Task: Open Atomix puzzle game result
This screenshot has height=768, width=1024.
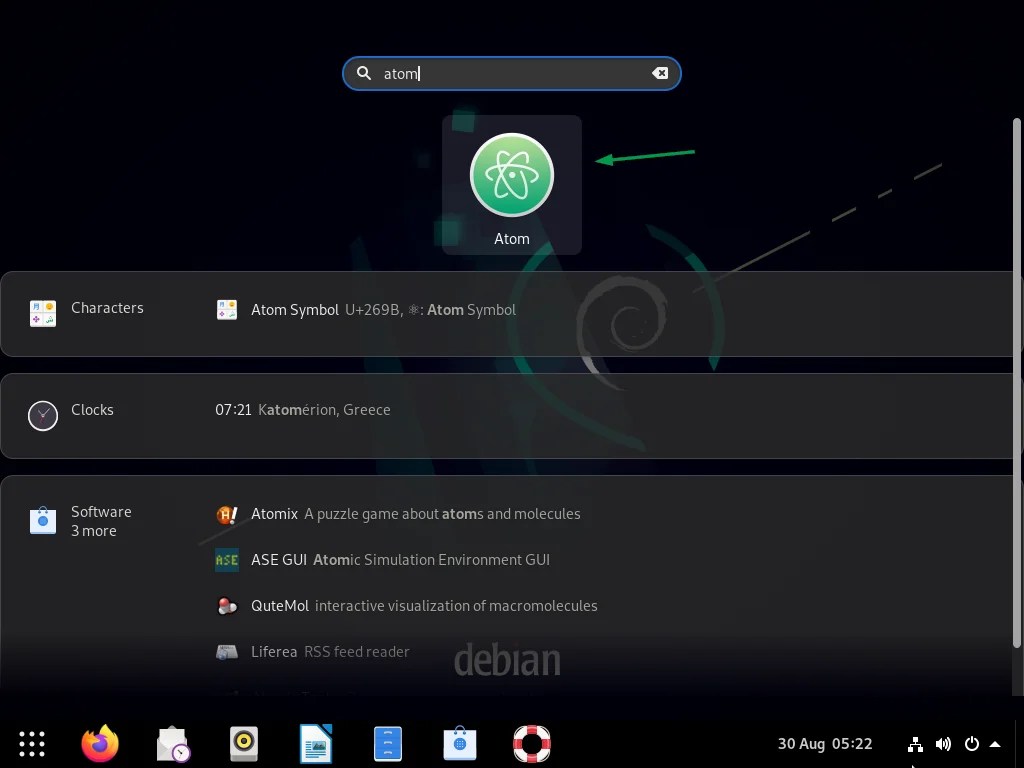Action: pos(398,514)
